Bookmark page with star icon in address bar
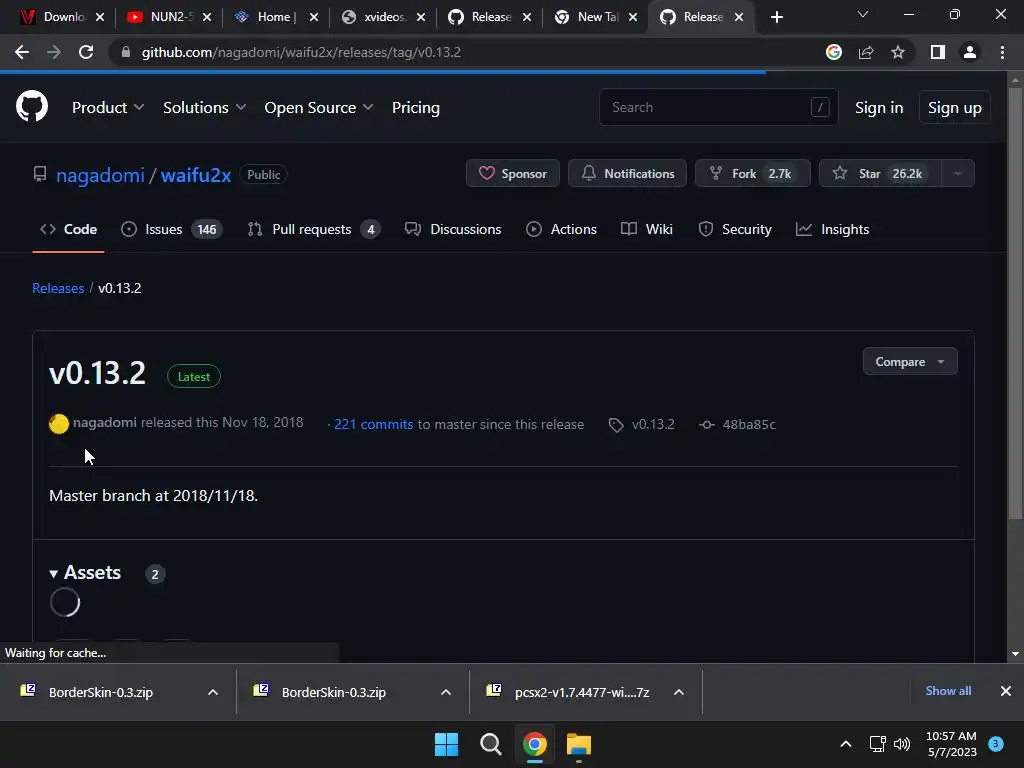 coord(898,52)
